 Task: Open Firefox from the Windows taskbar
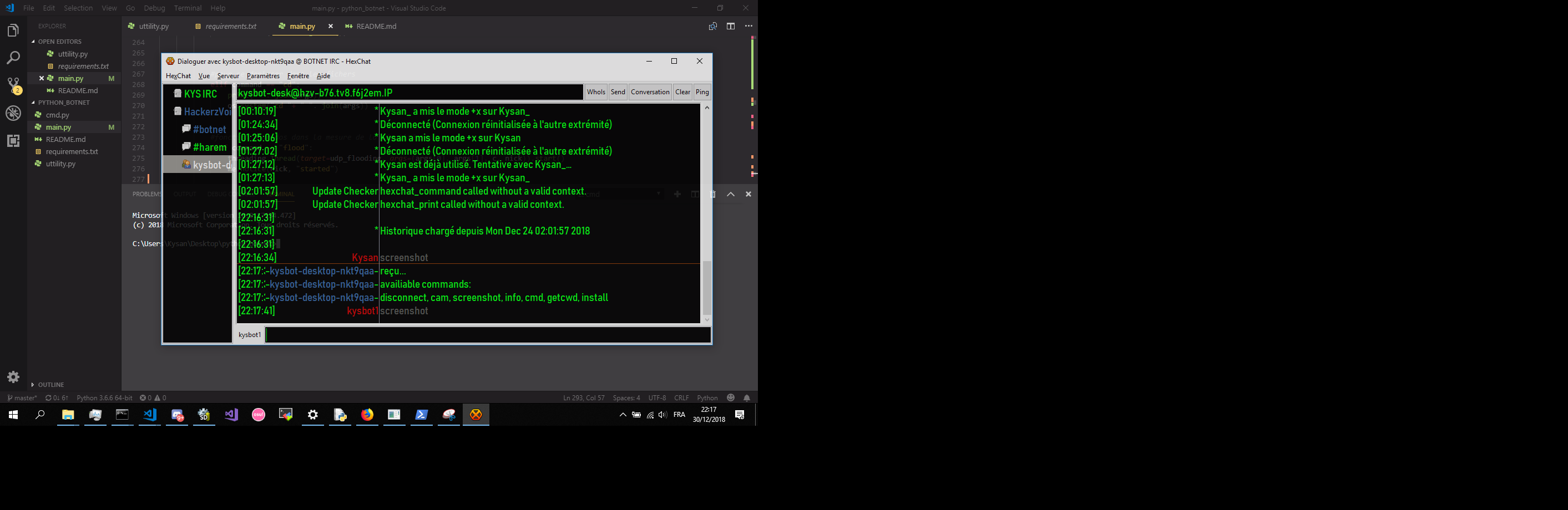367,415
